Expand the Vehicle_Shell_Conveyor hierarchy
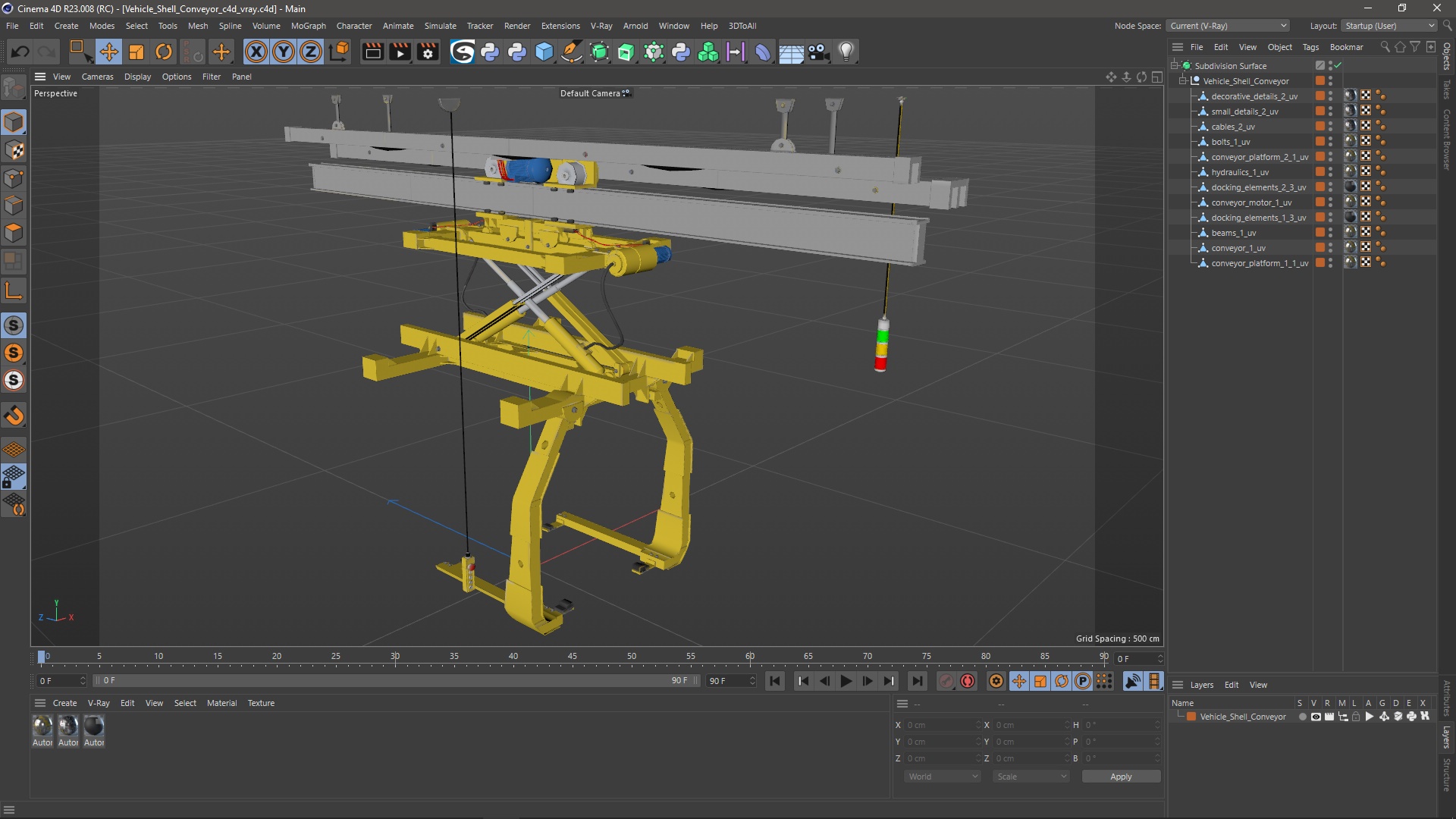Viewport: 1456px width, 819px height. [x=1185, y=80]
